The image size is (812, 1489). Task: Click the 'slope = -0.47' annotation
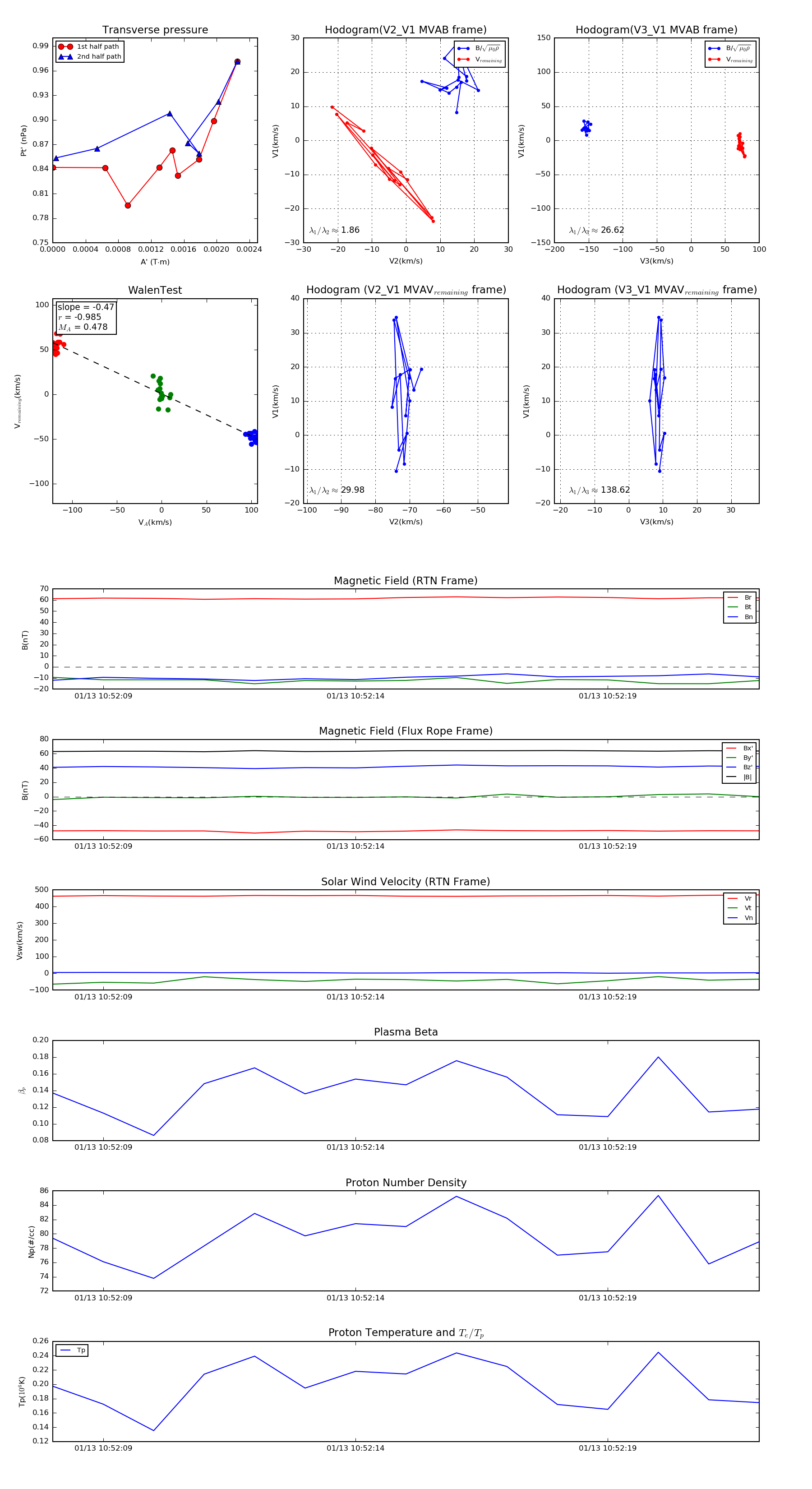pyautogui.click(x=86, y=307)
